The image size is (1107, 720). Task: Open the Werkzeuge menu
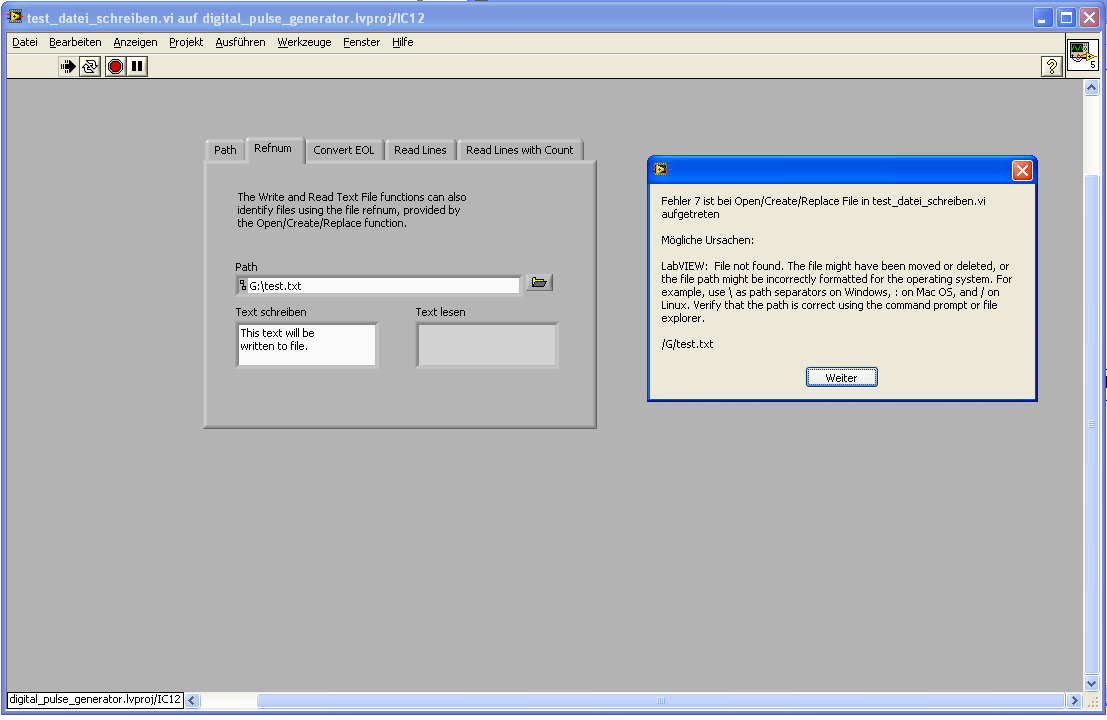point(304,42)
